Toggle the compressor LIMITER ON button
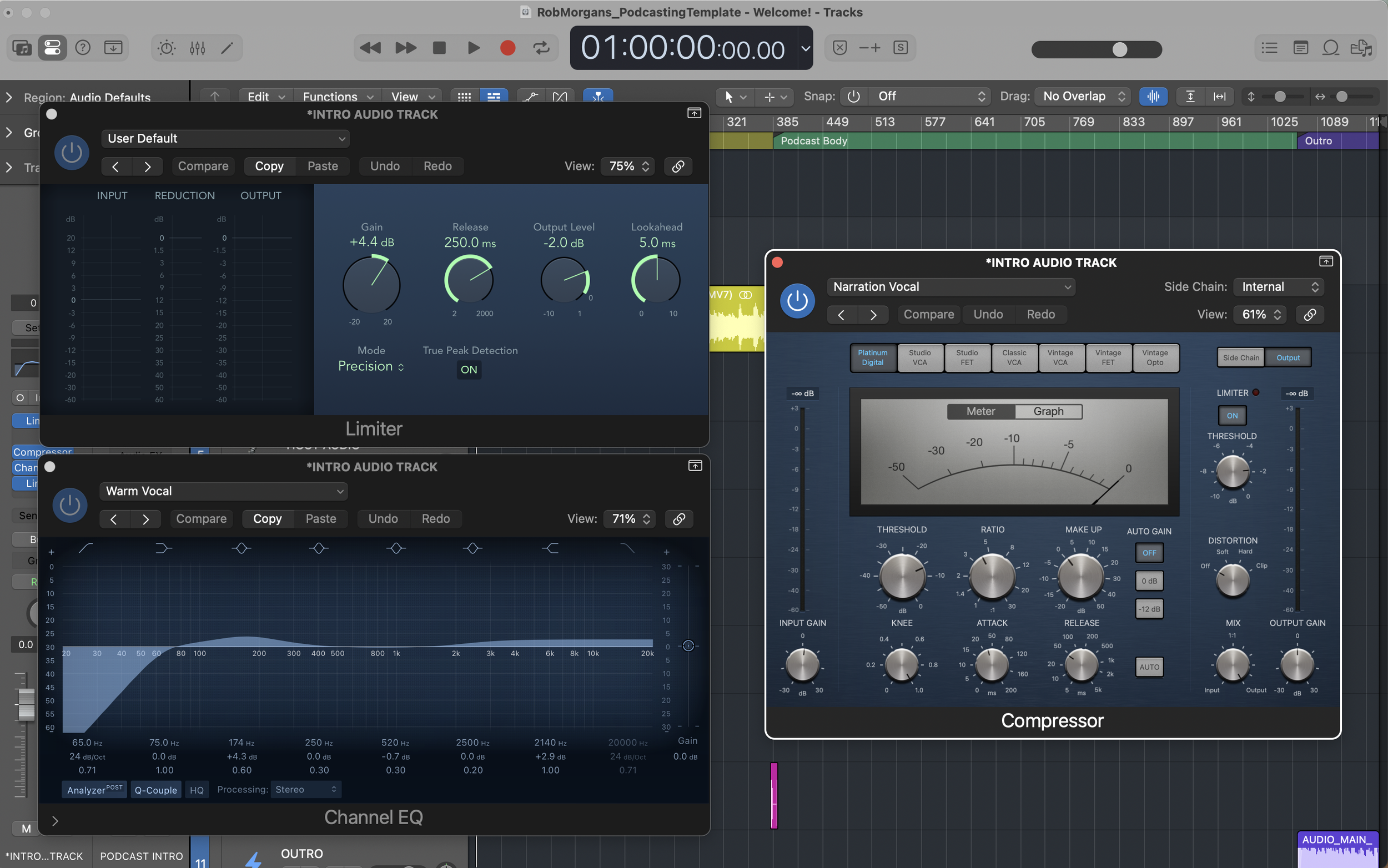This screenshot has width=1388, height=868. (x=1232, y=416)
